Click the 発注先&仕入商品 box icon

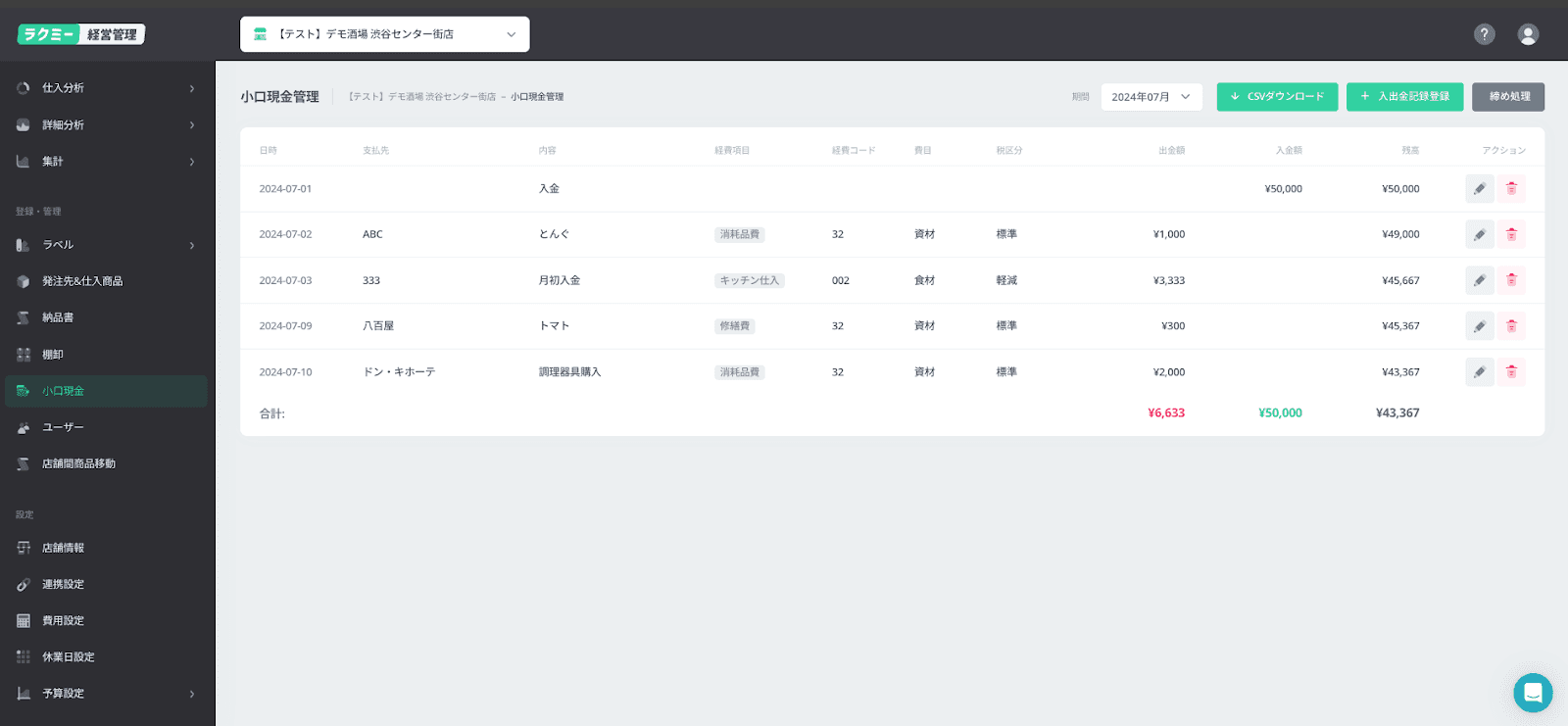click(x=24, y=281)
